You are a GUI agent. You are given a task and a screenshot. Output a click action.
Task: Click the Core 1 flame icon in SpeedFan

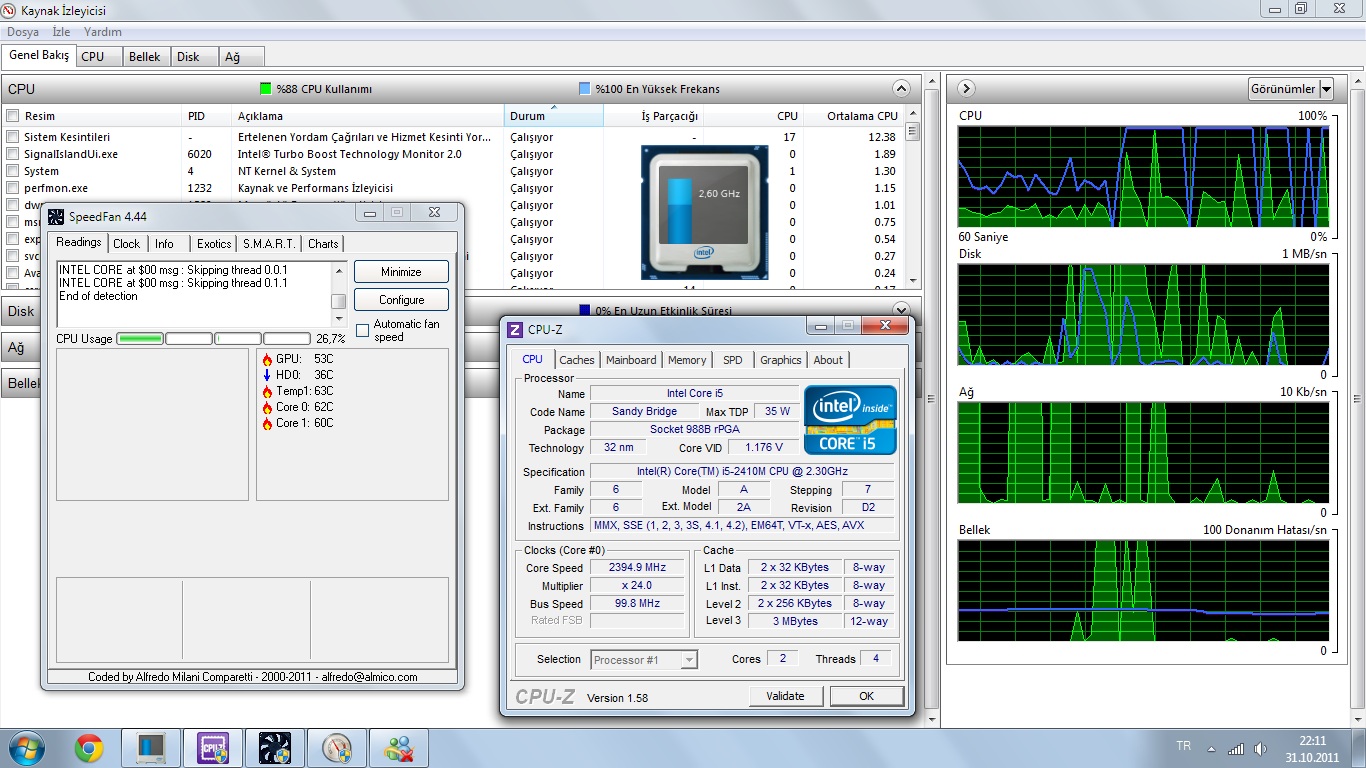[x=267, y=423]
